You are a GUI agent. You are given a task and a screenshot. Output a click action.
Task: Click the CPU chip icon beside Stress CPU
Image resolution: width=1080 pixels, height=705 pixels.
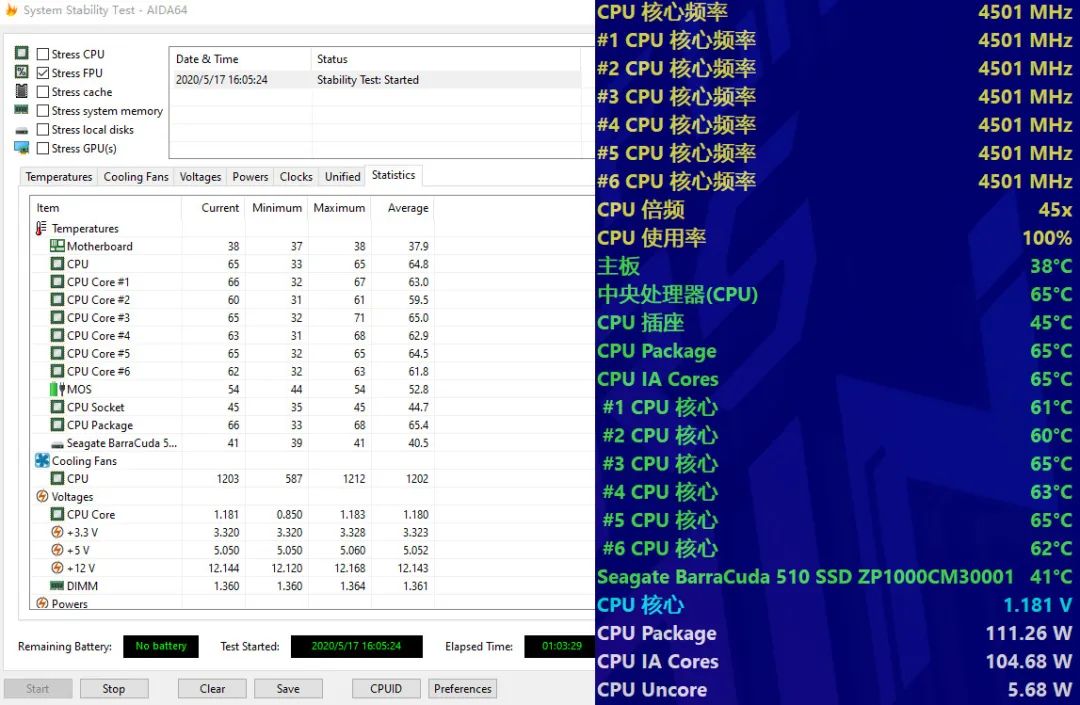coord(22,53)
